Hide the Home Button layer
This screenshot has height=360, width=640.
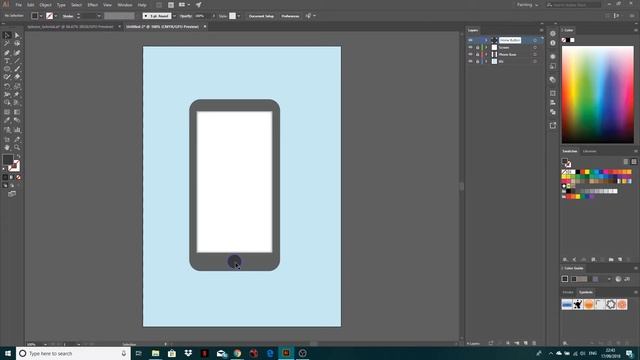pos(470,40)
